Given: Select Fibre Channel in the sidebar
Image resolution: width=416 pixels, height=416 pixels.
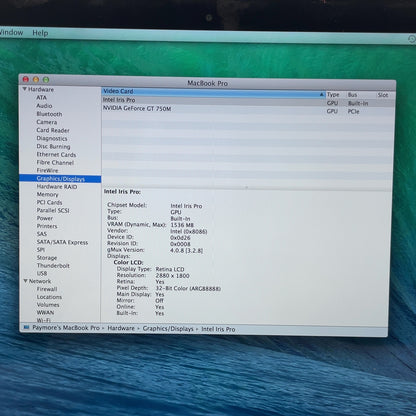Looking at the screenshot, I should pyautogui.click(x=55, y=163).
